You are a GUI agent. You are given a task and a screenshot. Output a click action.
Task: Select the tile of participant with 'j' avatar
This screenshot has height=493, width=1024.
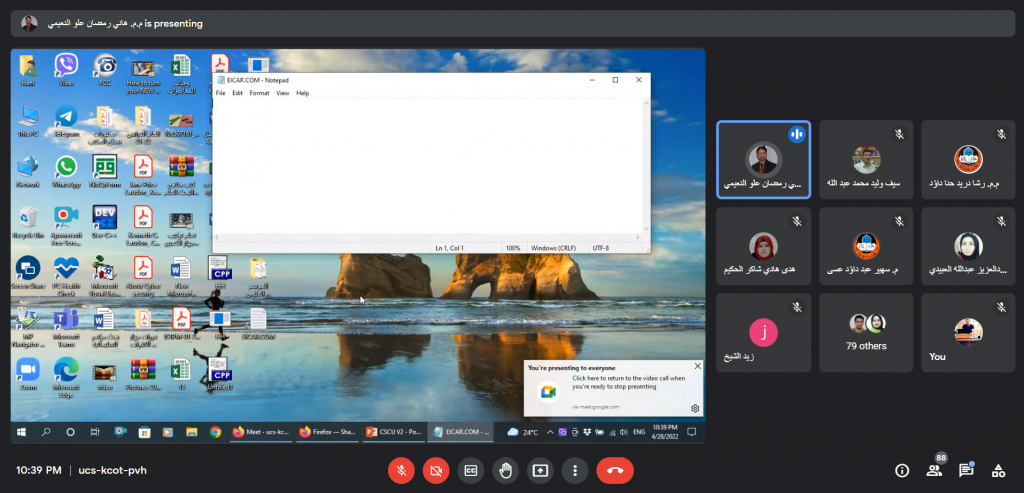click(764, 332)
